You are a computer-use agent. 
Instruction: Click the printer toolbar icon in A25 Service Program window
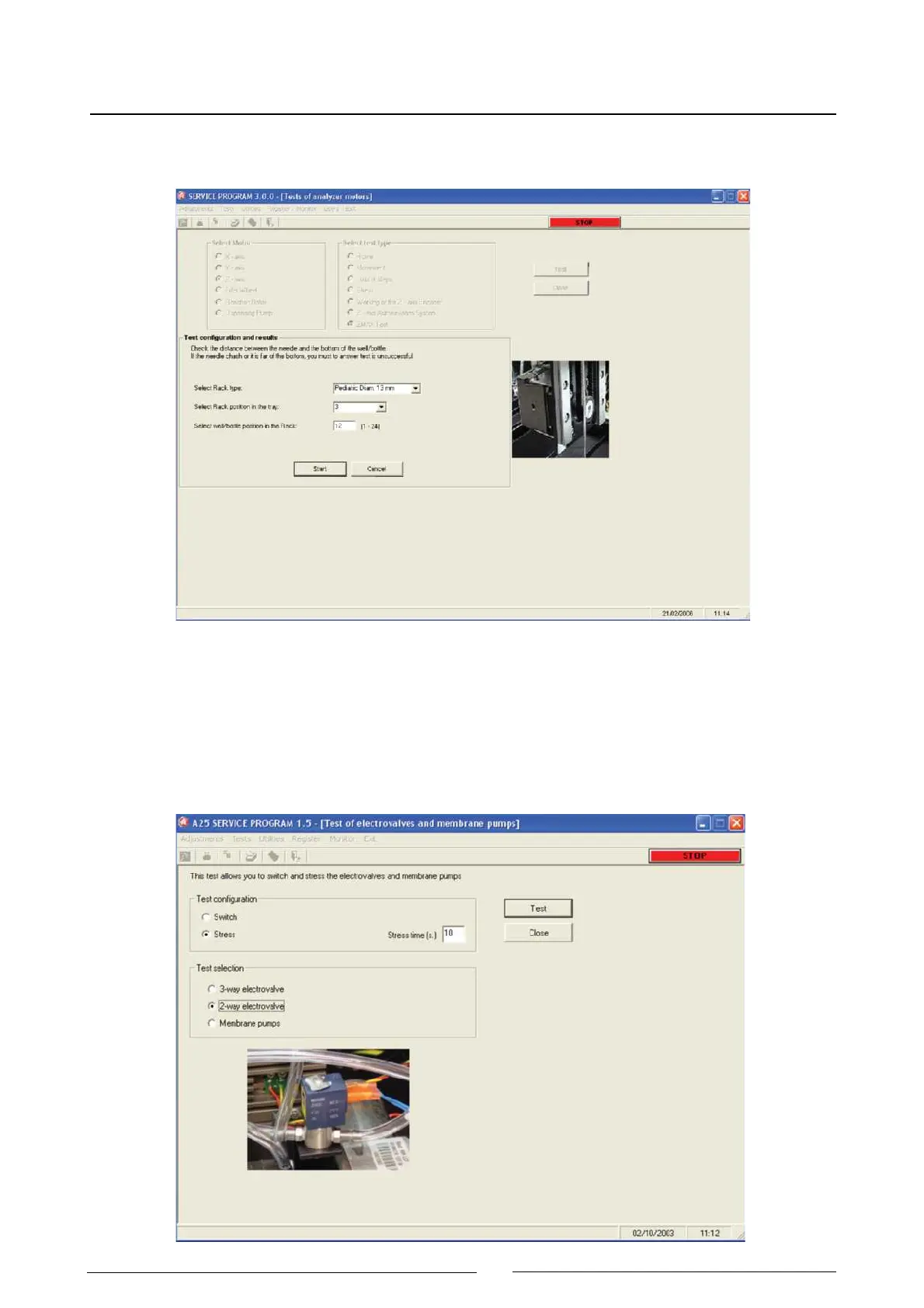click(x=251, y=856)
